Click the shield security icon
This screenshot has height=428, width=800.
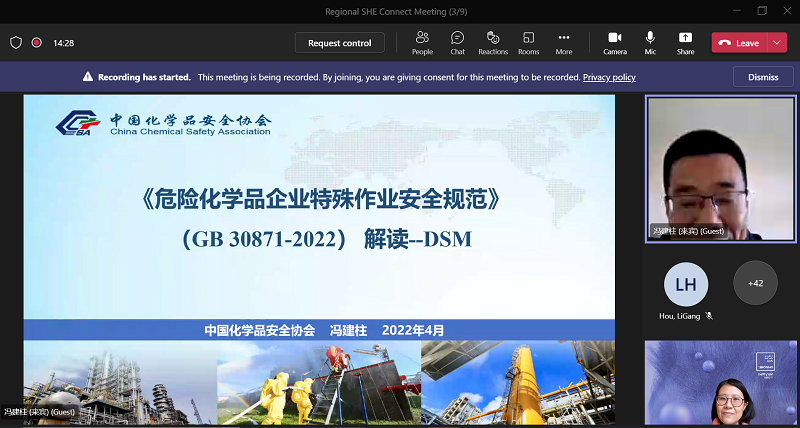[x=16, y=43]
